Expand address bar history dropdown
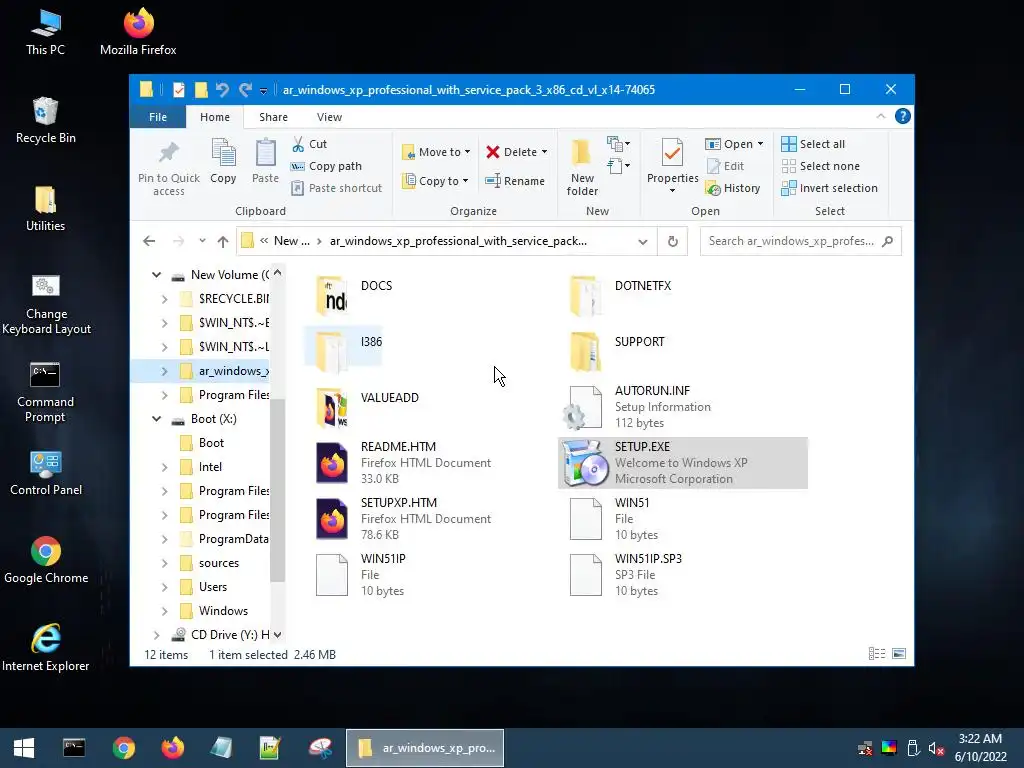This screenshot has height=768, width=1024. (643, 242)
